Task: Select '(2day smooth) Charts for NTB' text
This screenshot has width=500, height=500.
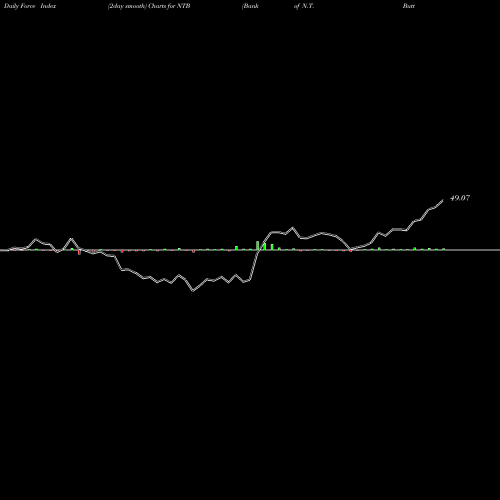Action: [149, 6]
